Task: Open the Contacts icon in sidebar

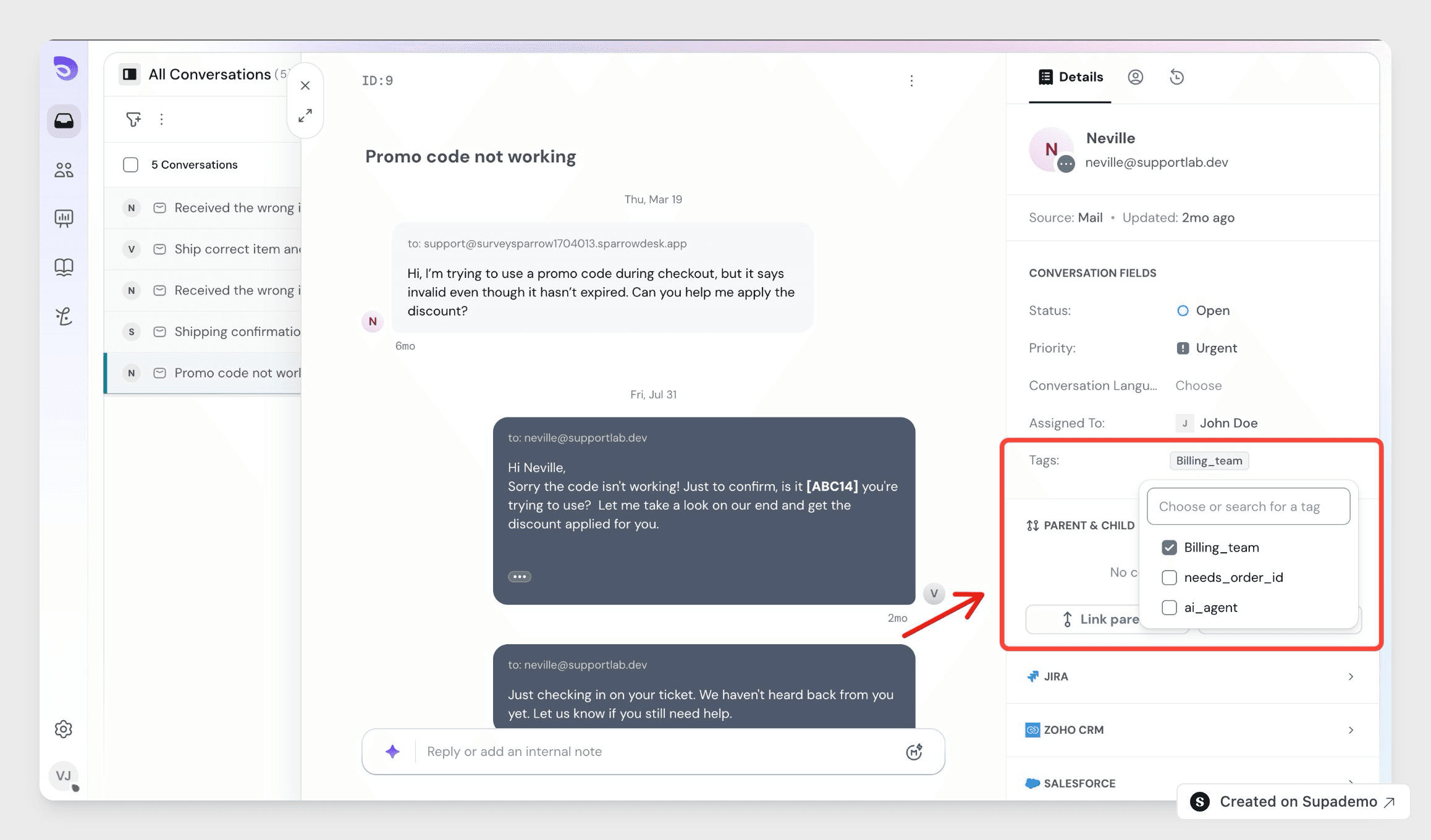Action: coord(64,170)
